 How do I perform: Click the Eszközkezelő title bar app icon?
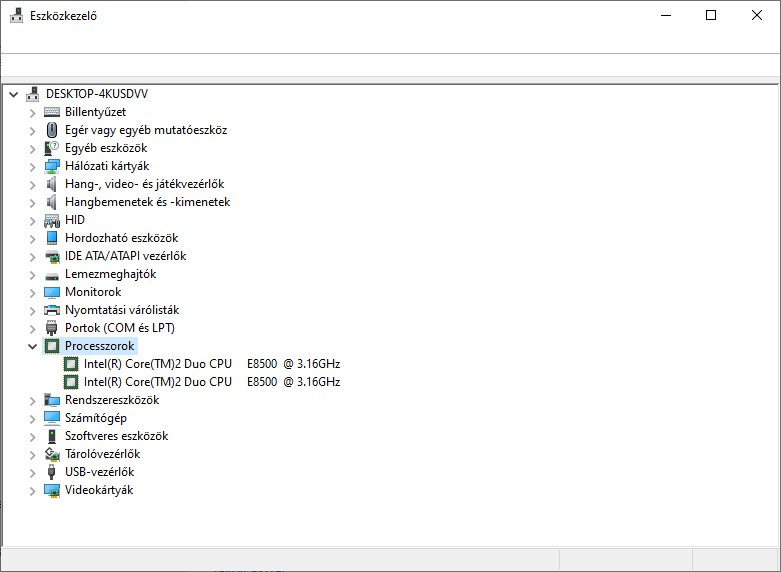[16, 15]
